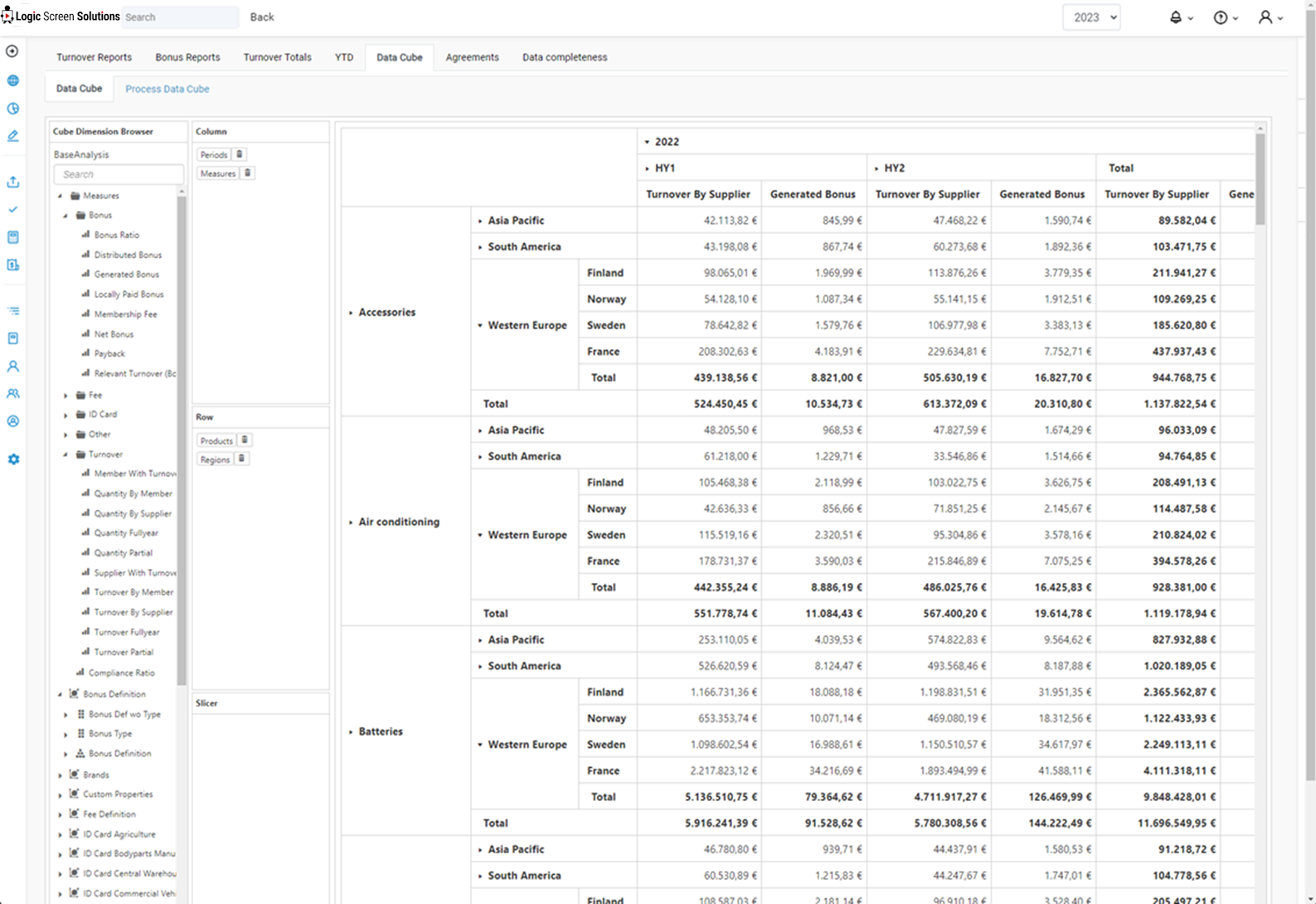Open the help question mark menu

tap(1226, 17)
